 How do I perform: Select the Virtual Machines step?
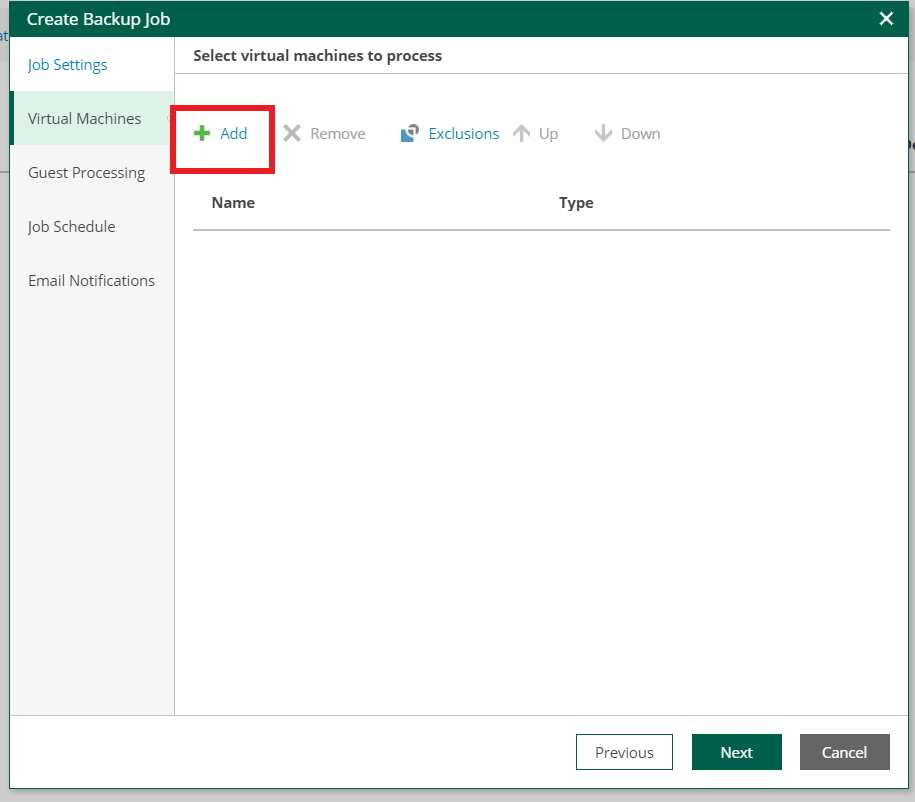tap(84, 118)
